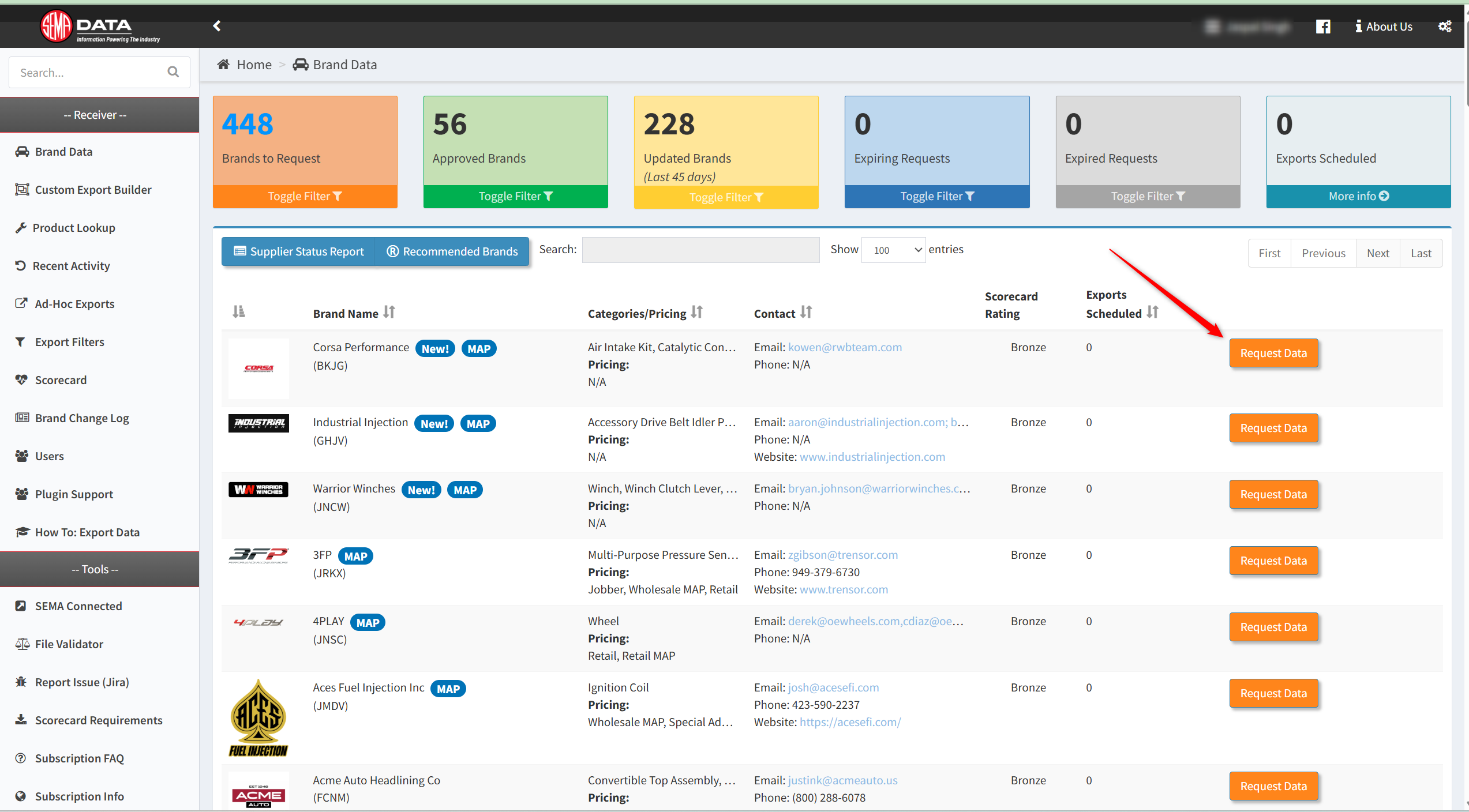Click the Facebook icon in header
This screenshot has width=1469, height=812.
click(x=1322, y=27)
